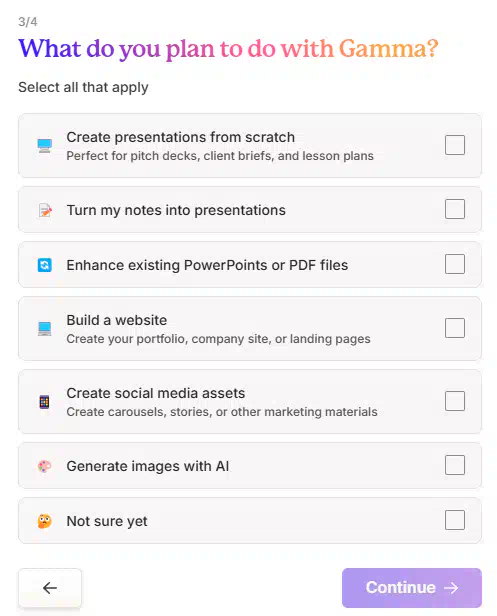Go back using the left arrow button
This screenshot has width=497, height=616.
[x=50, y=588]
